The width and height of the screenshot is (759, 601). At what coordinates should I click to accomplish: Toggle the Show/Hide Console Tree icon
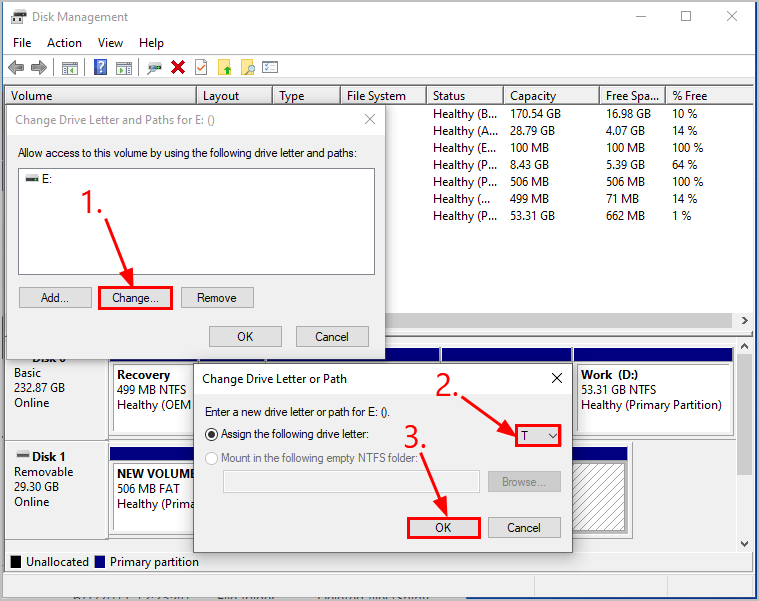[70, 68]
